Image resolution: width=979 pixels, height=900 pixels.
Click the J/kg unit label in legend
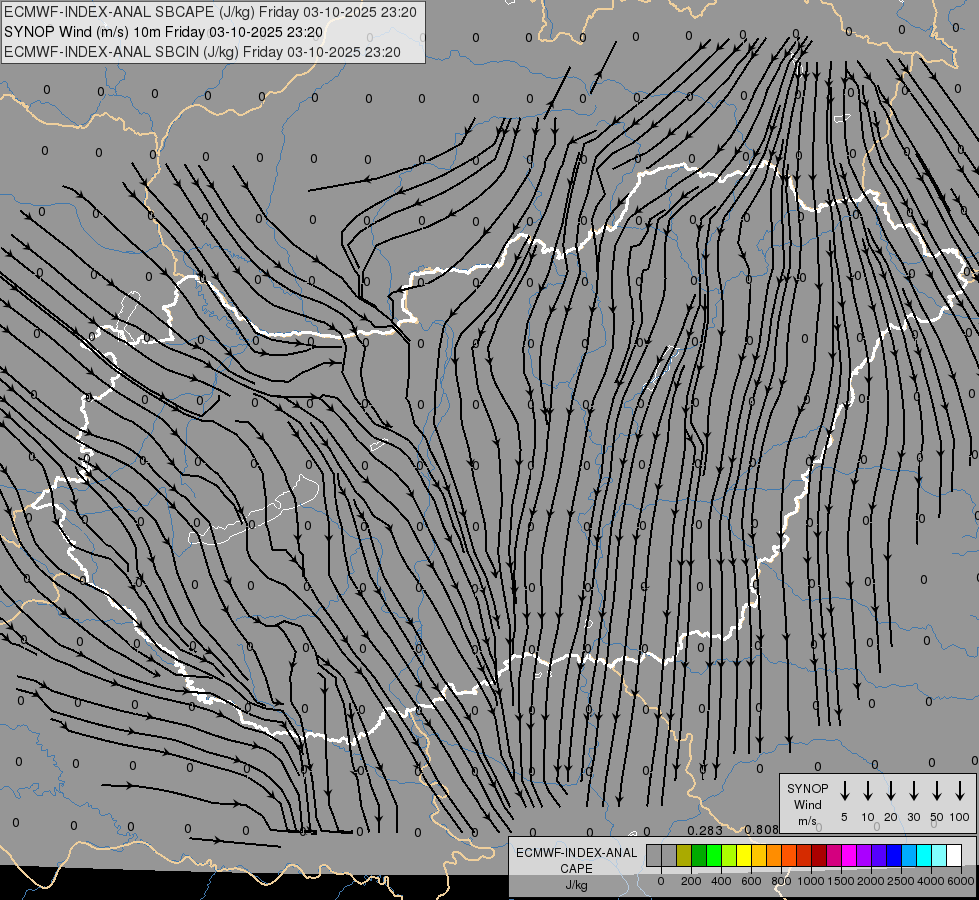(x=576, y=884)
